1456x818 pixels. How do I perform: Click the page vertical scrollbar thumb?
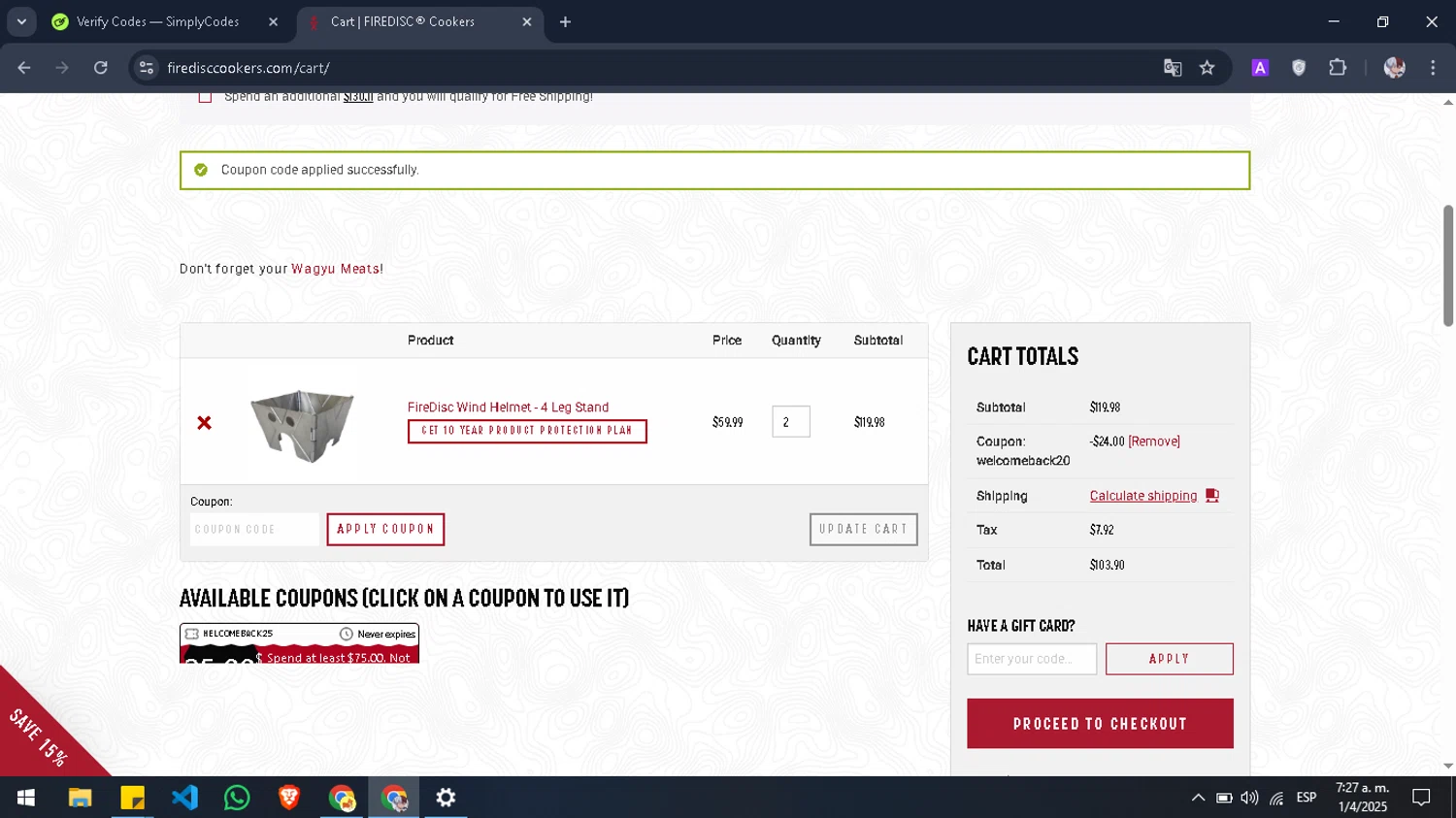click(1448, 266)
